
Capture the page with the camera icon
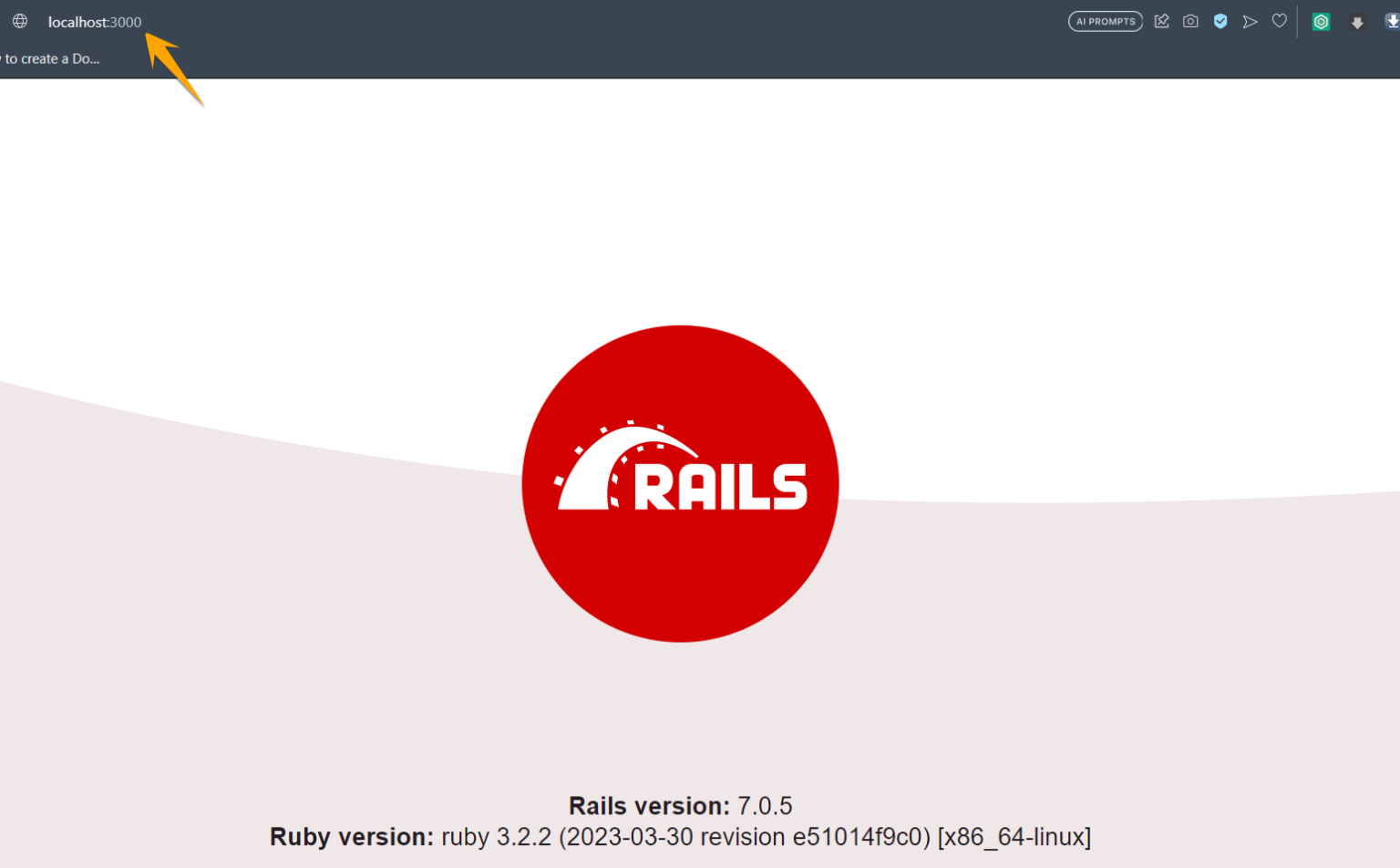(x=1190, y=21)
